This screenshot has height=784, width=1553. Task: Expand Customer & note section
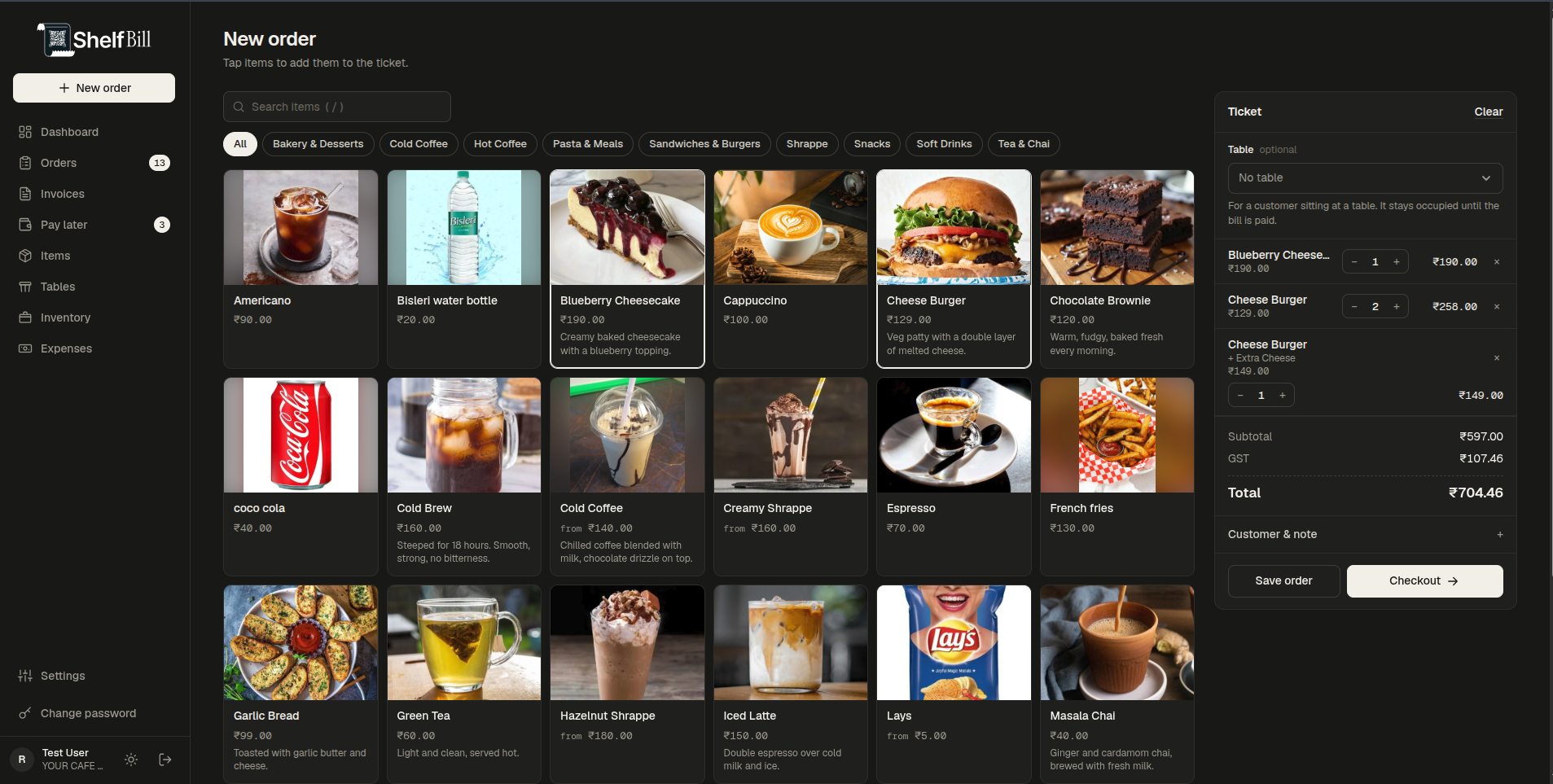pos(1365,534)
